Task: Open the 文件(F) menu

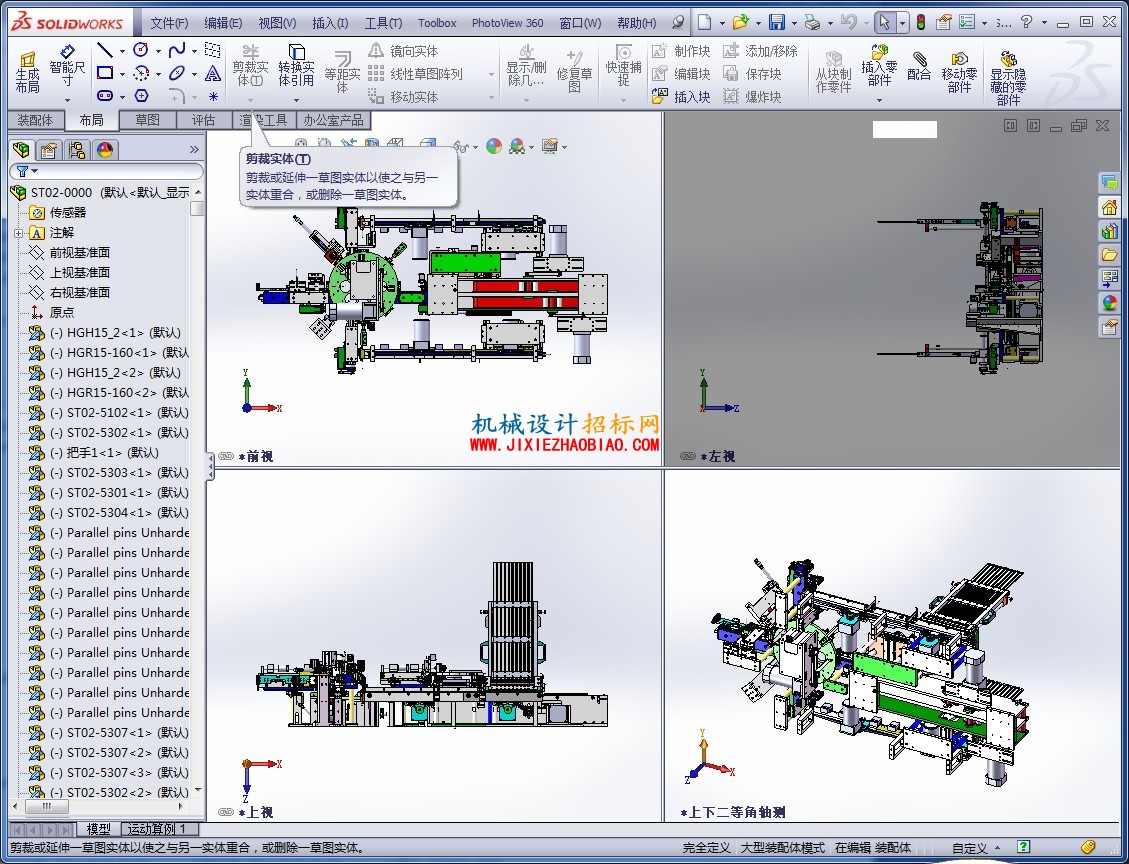Action: click(169, 23)
